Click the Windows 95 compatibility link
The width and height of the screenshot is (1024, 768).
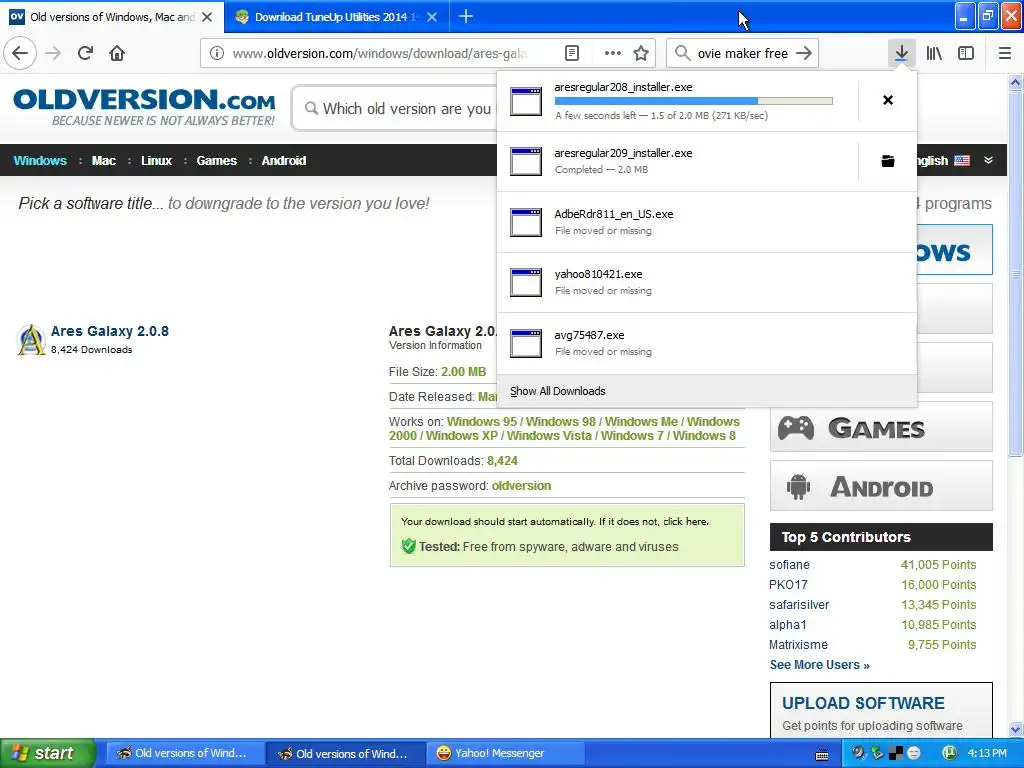pos(482,422)
